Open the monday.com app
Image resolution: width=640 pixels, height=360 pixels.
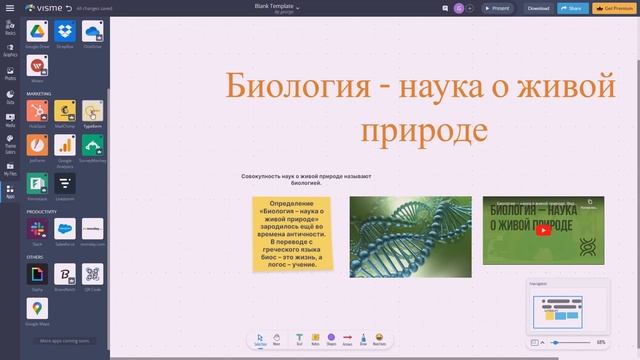93,229
